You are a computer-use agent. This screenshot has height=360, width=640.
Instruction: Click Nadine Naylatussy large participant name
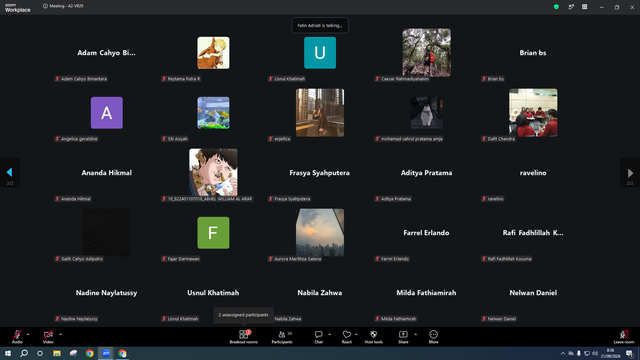107,293
